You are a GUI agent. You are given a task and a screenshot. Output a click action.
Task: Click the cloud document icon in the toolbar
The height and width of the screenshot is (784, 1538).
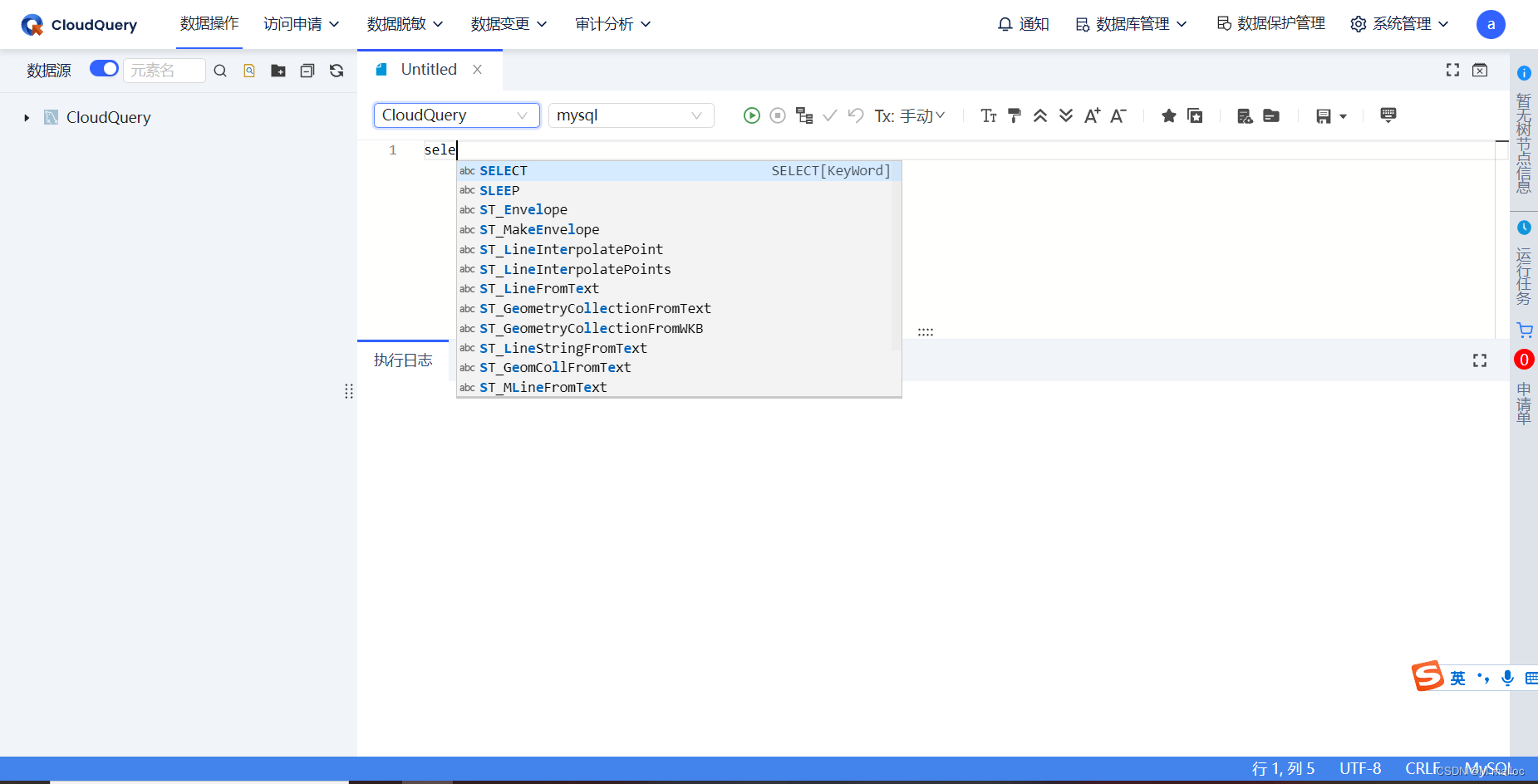(x=1245, y=115)
